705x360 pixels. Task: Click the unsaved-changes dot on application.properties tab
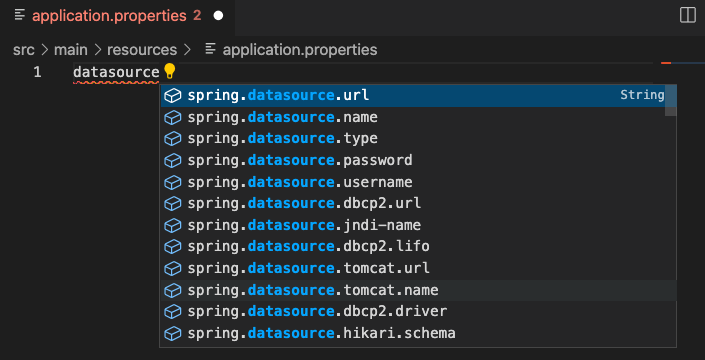(x=218, y=16)
